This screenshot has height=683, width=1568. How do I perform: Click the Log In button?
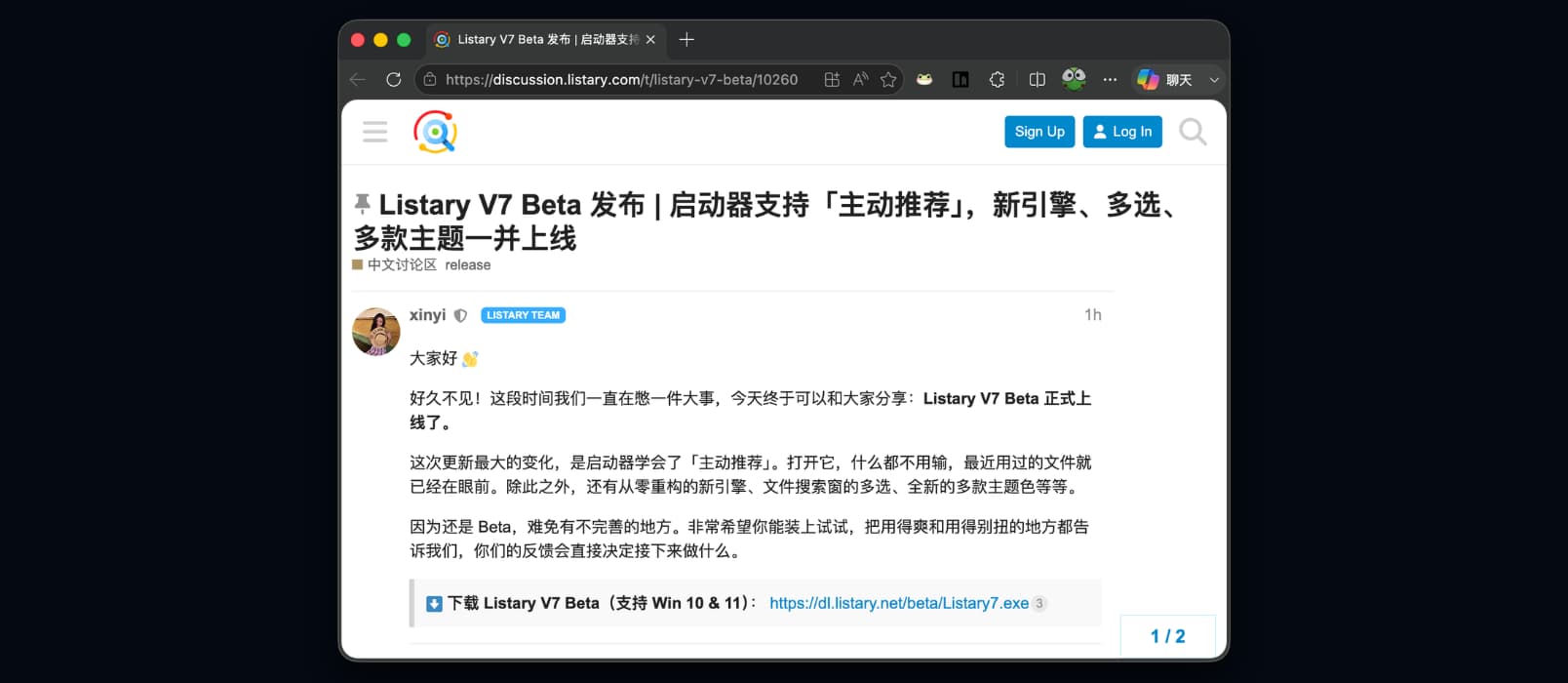pos(1122,132)
